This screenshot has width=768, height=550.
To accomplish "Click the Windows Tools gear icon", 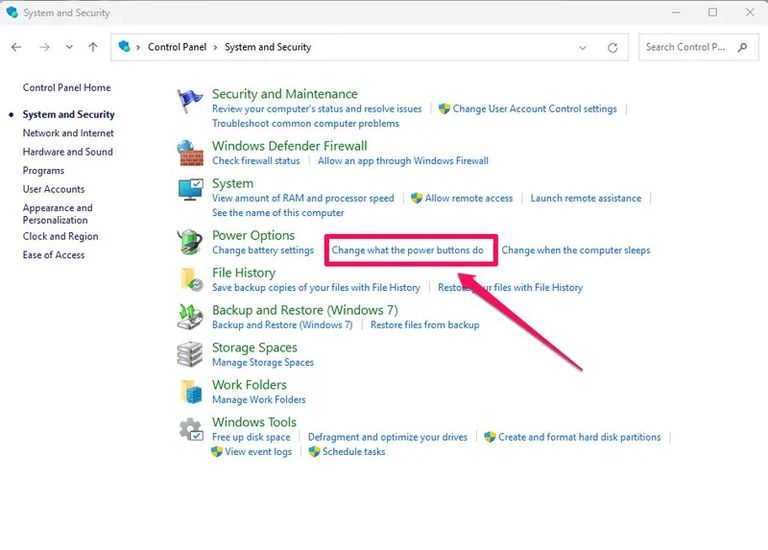I will (190, 430).
